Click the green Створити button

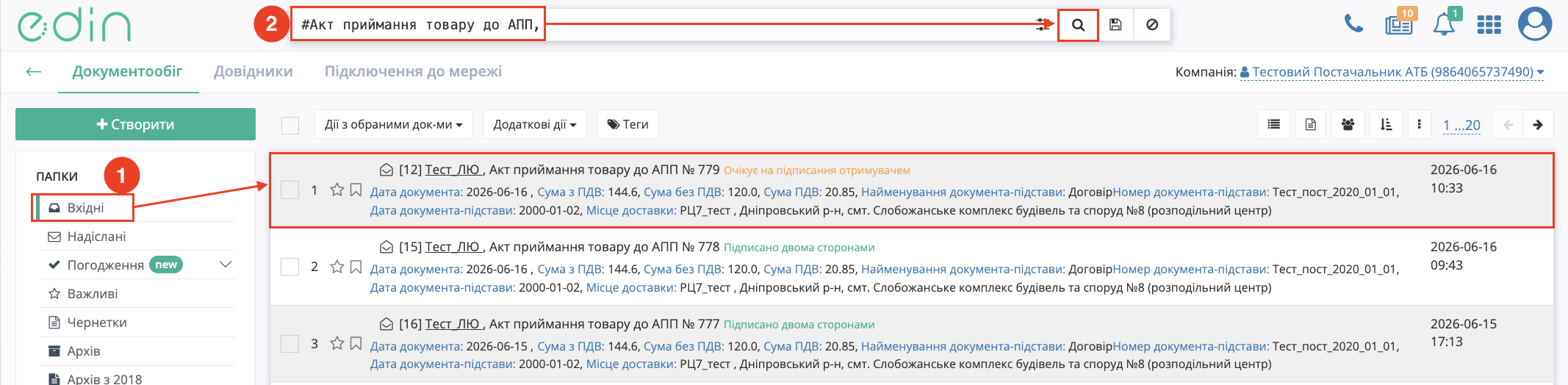[135, 124]
